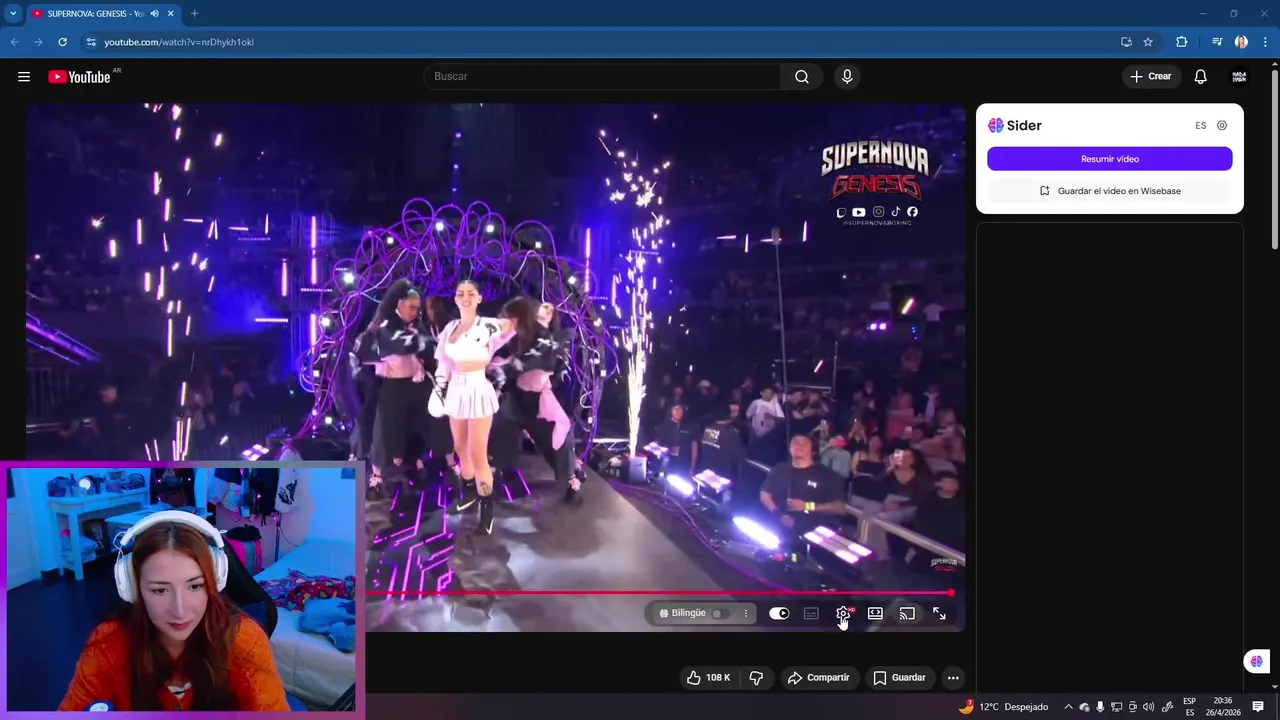
Task: Open the 20:36 clock and calendar
Action: [x=1222, y=707]
